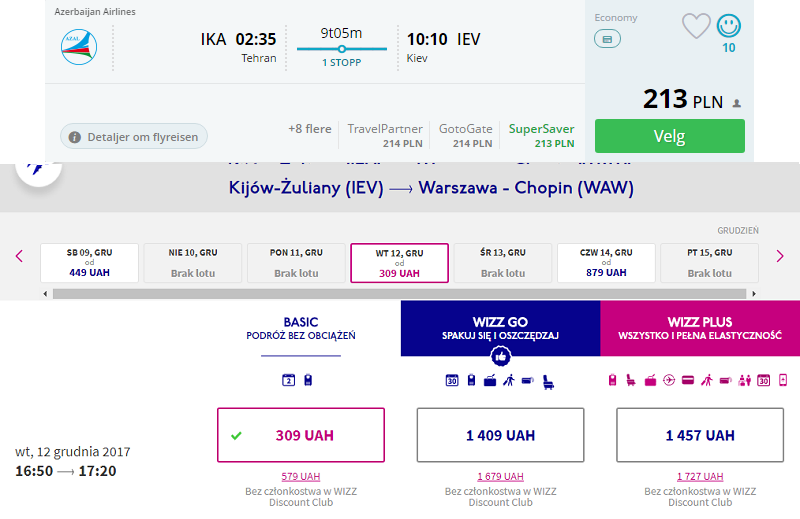Open Detaljer om flyreisen
This screenshot has height=519, width=800.
(x=134, y=137)
